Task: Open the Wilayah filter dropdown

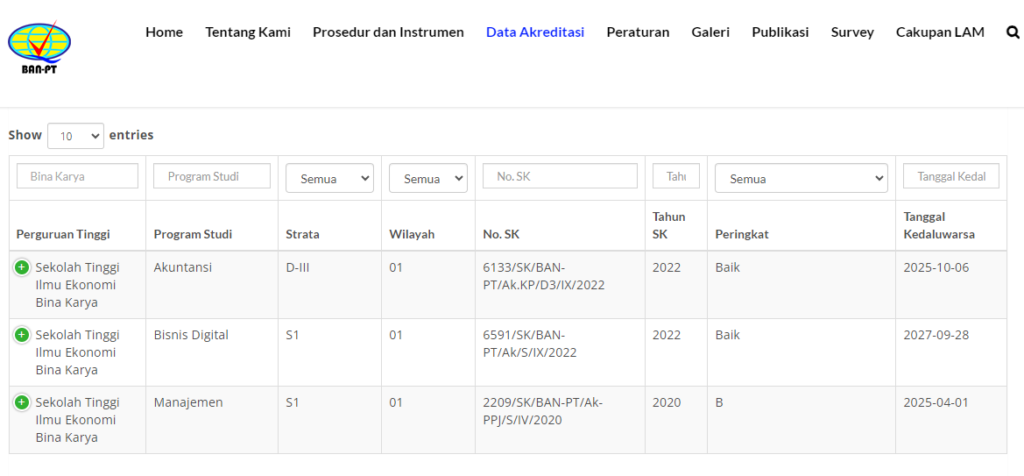Action: 428,178
